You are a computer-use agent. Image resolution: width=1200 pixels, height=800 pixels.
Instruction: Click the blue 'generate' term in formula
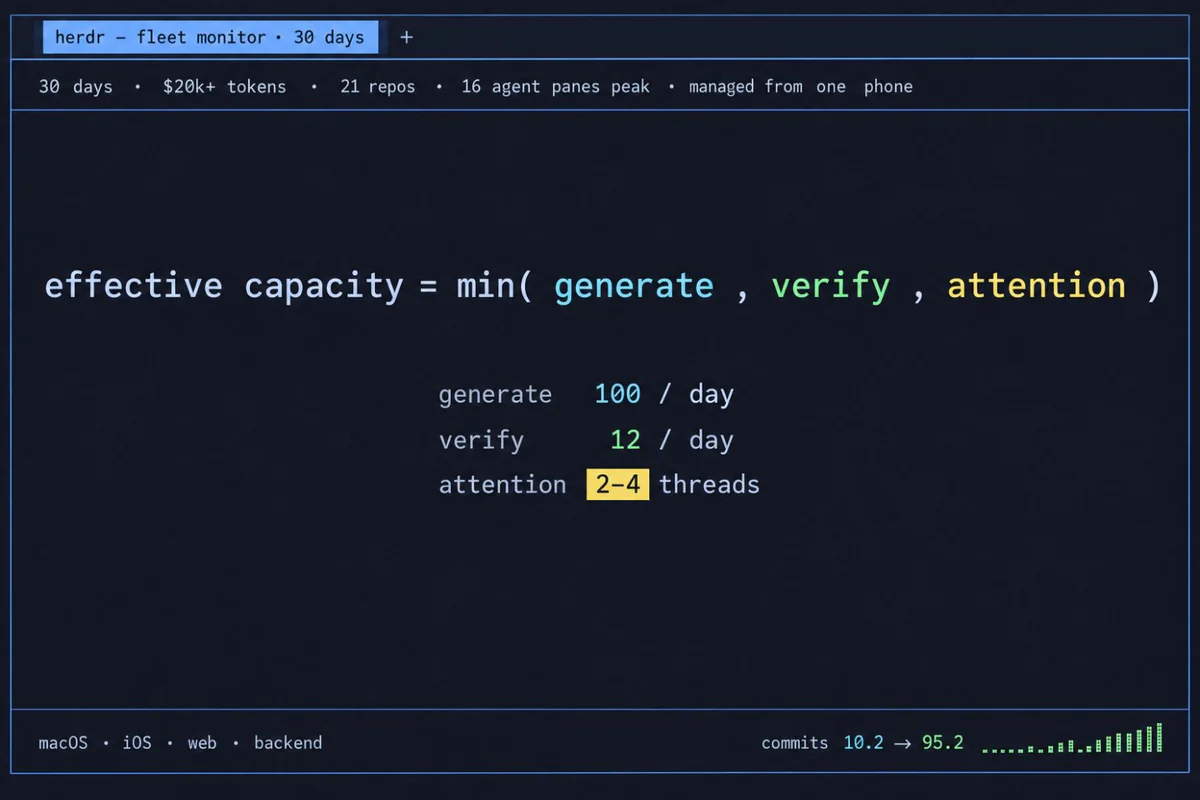634,286
